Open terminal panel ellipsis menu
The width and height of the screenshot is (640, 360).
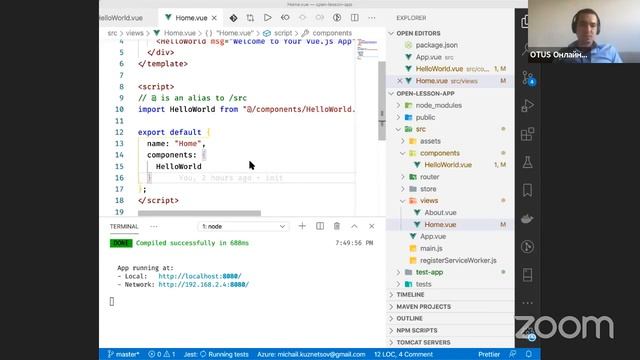(153, 227)
